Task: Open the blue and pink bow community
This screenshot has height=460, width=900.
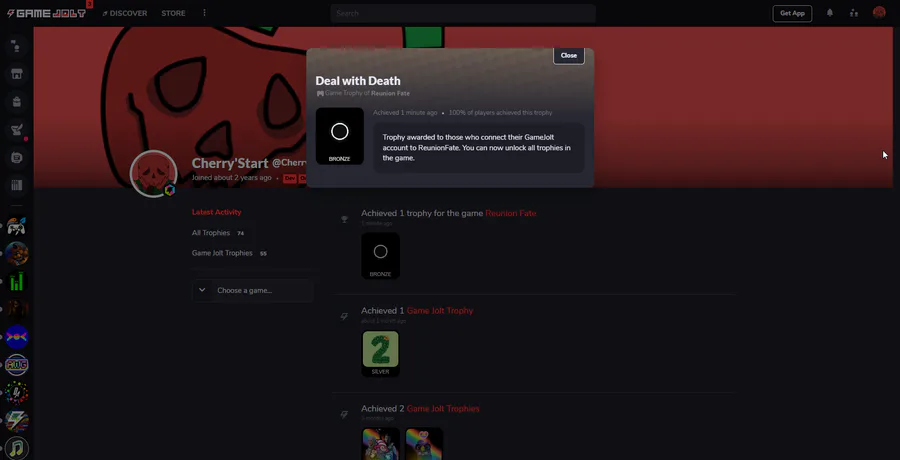Action: click(17, 337)
